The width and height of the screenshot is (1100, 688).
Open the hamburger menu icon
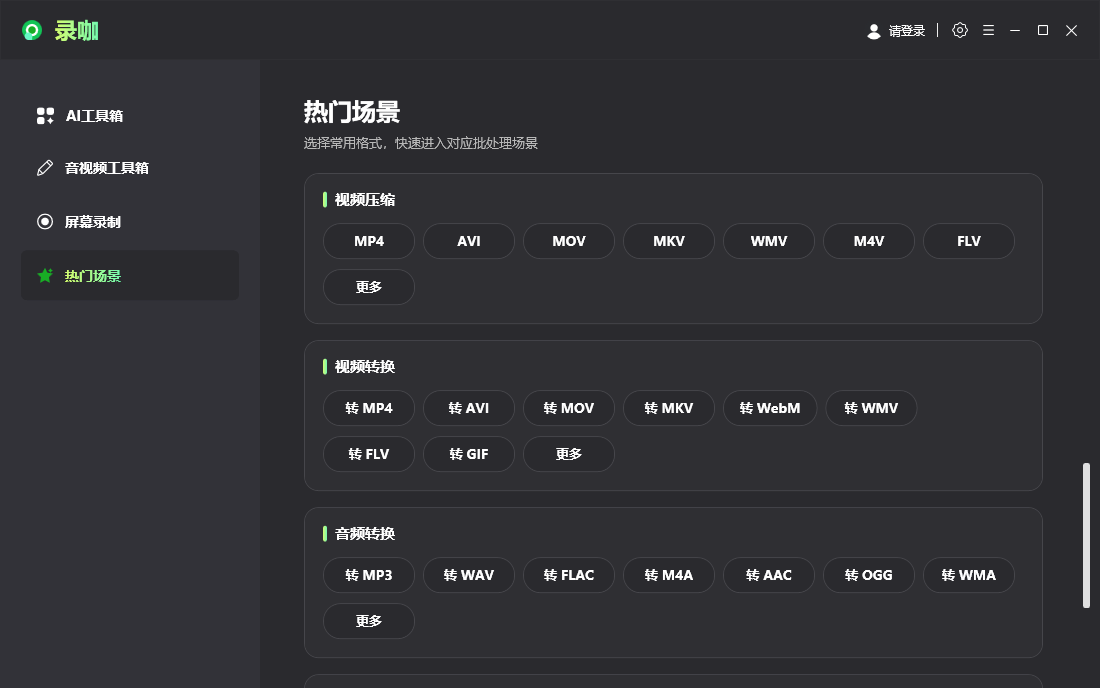tap(988, 30)
